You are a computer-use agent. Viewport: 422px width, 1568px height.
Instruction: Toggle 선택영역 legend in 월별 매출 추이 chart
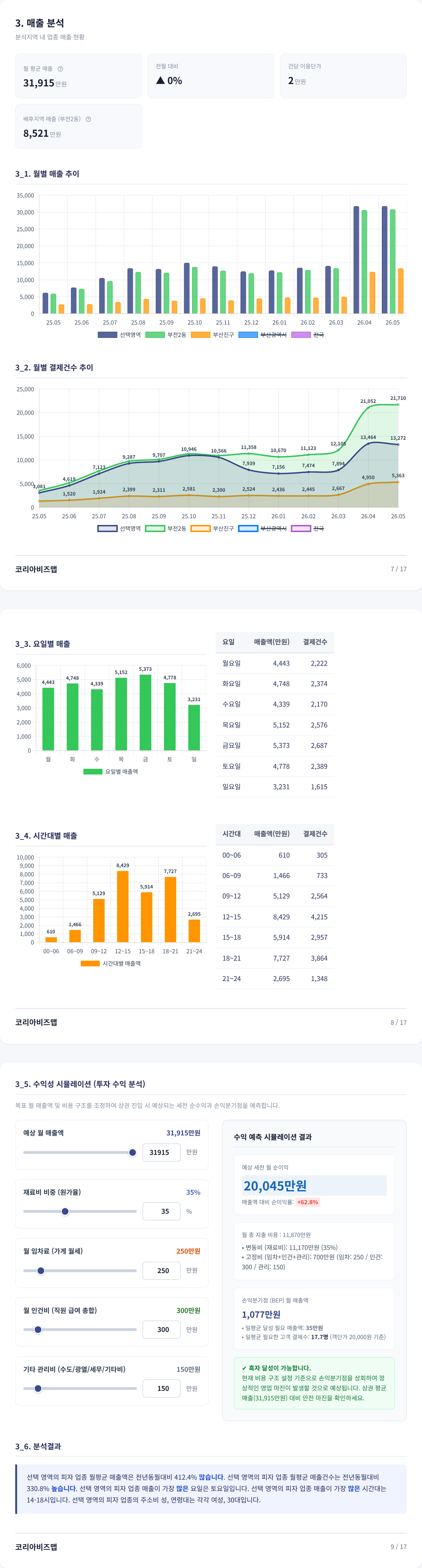tap(119, 335)
